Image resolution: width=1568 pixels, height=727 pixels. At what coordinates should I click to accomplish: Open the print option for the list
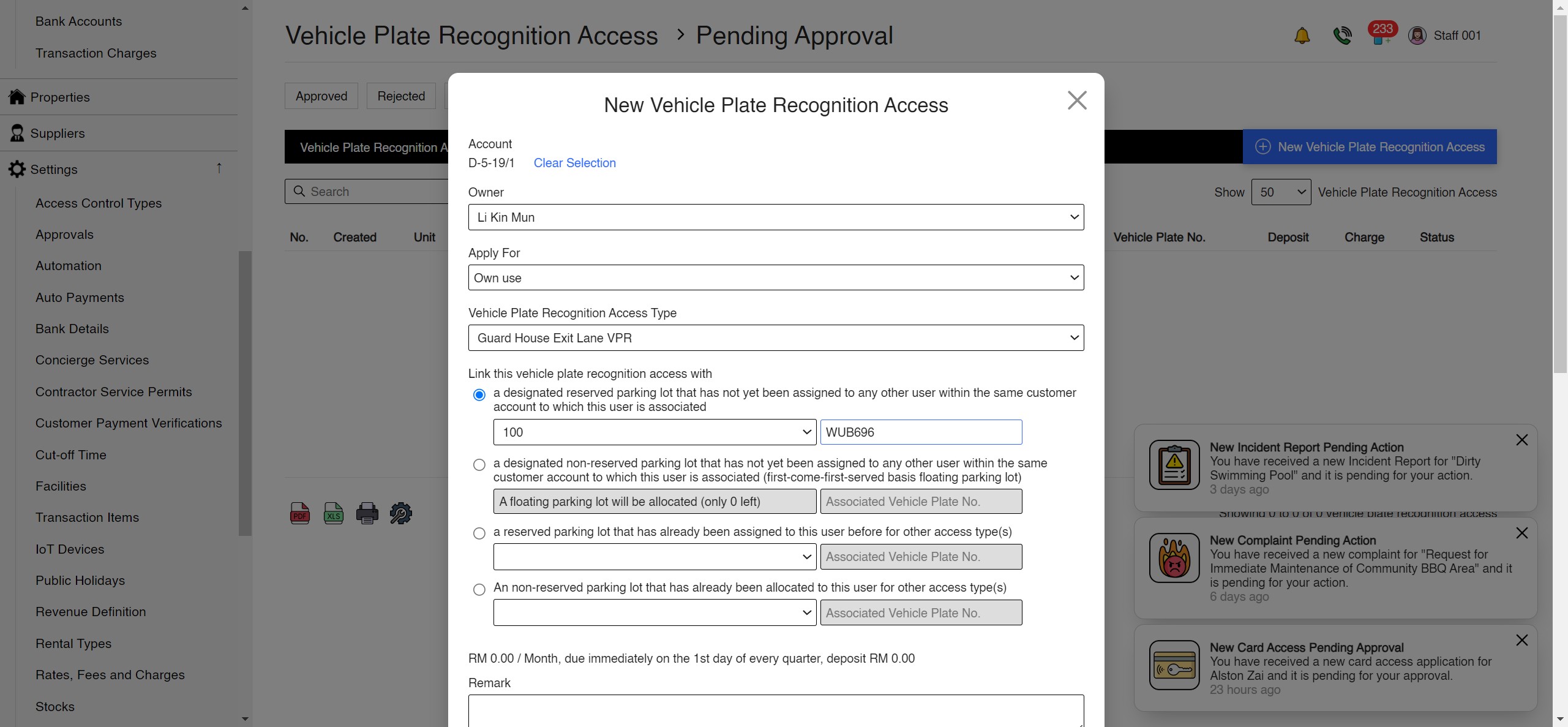(367, 513)
